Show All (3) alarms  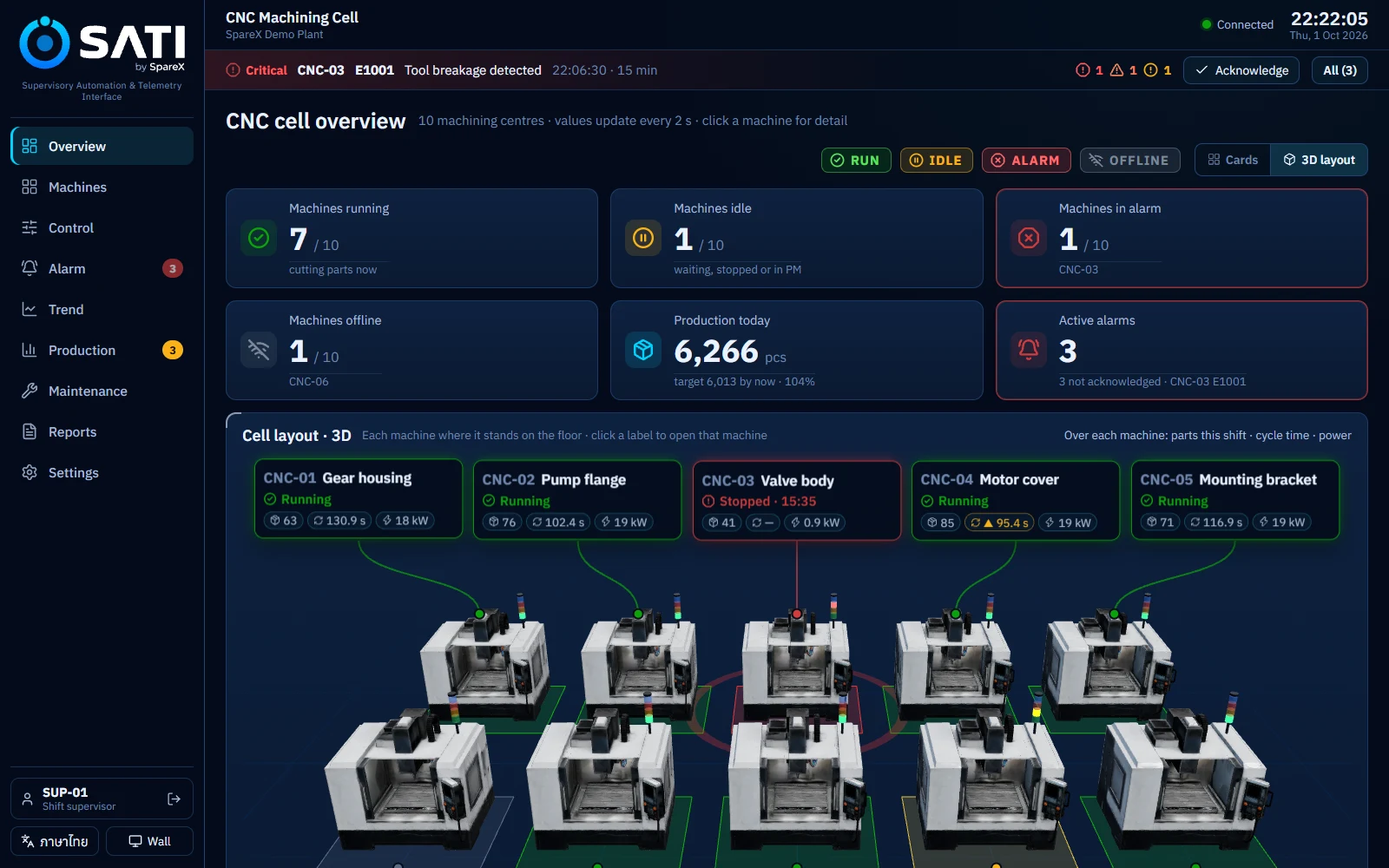coord(1340,70)
